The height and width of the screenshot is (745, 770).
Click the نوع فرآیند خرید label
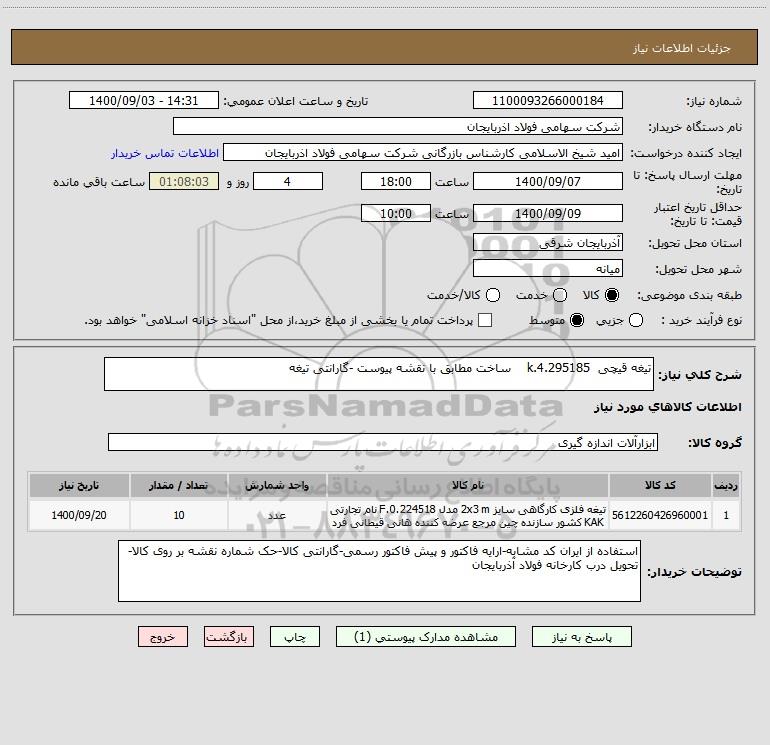click(x=701, y=320)
